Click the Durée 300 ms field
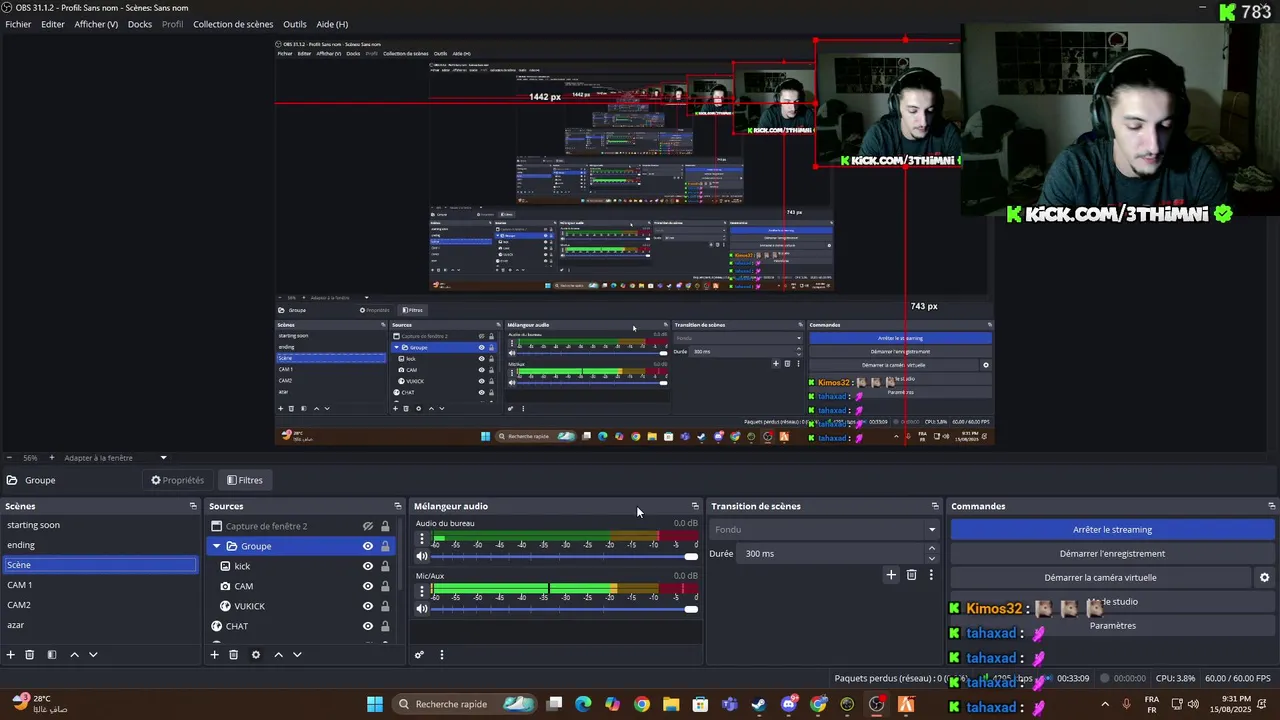The image size is (1280, 720). pyautogui.click(x=832, y=553)
